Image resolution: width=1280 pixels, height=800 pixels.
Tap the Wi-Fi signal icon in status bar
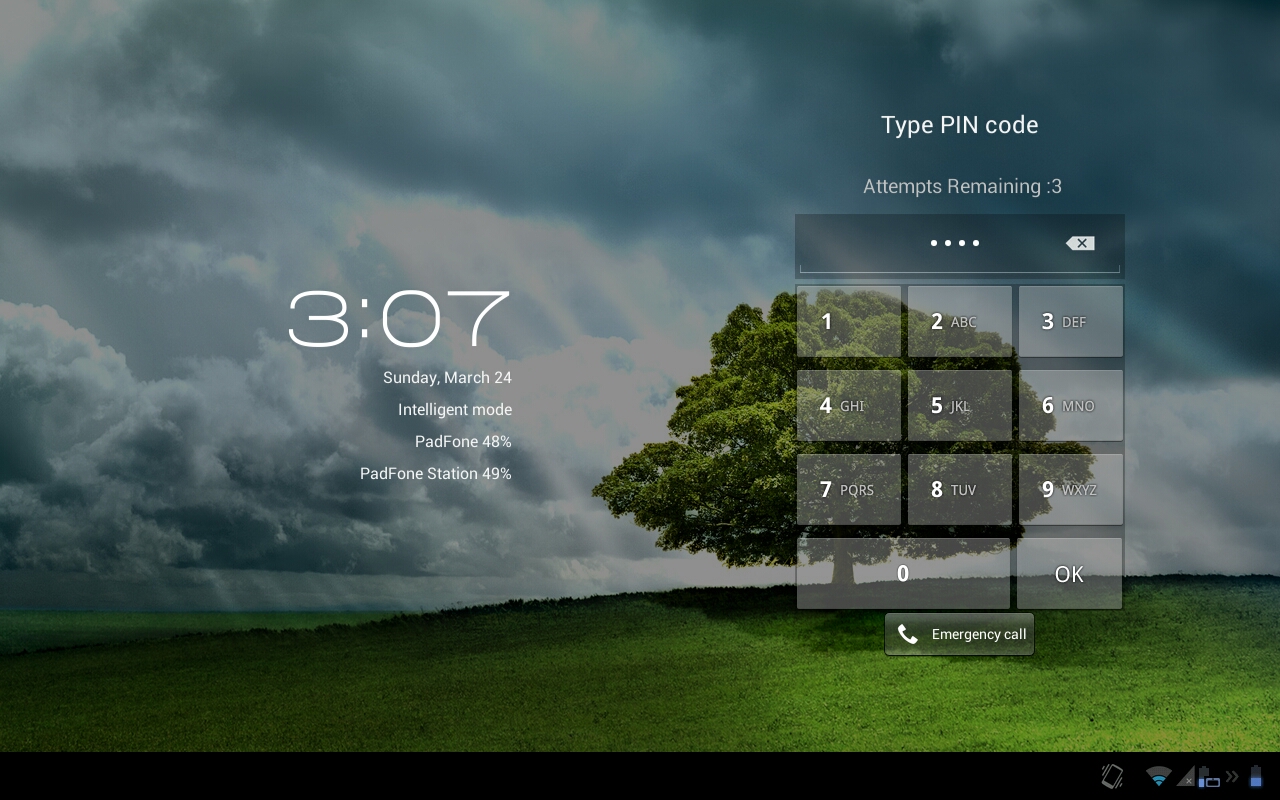point(1159,777)
